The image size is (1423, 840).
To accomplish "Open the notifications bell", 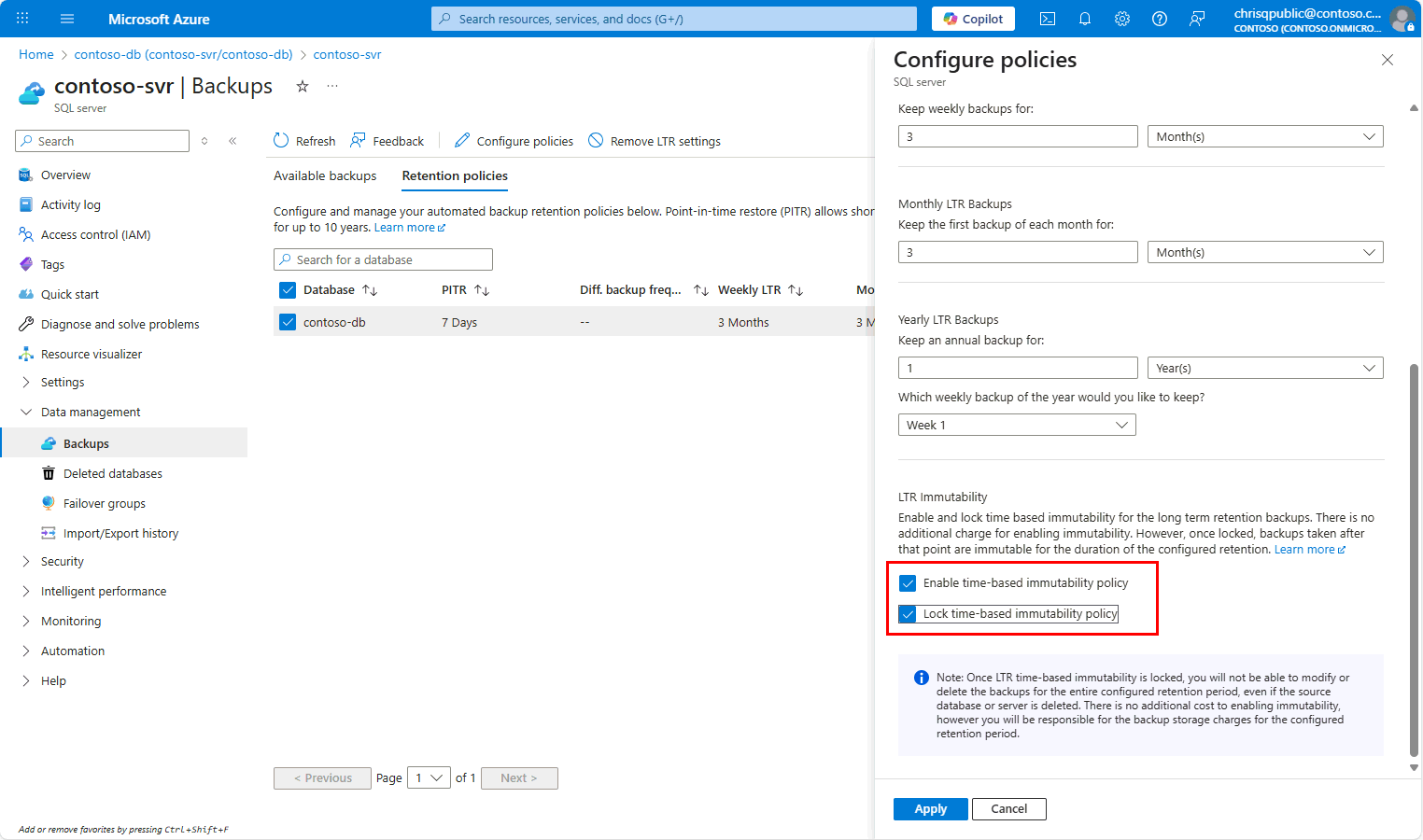I will [1085, 19].
